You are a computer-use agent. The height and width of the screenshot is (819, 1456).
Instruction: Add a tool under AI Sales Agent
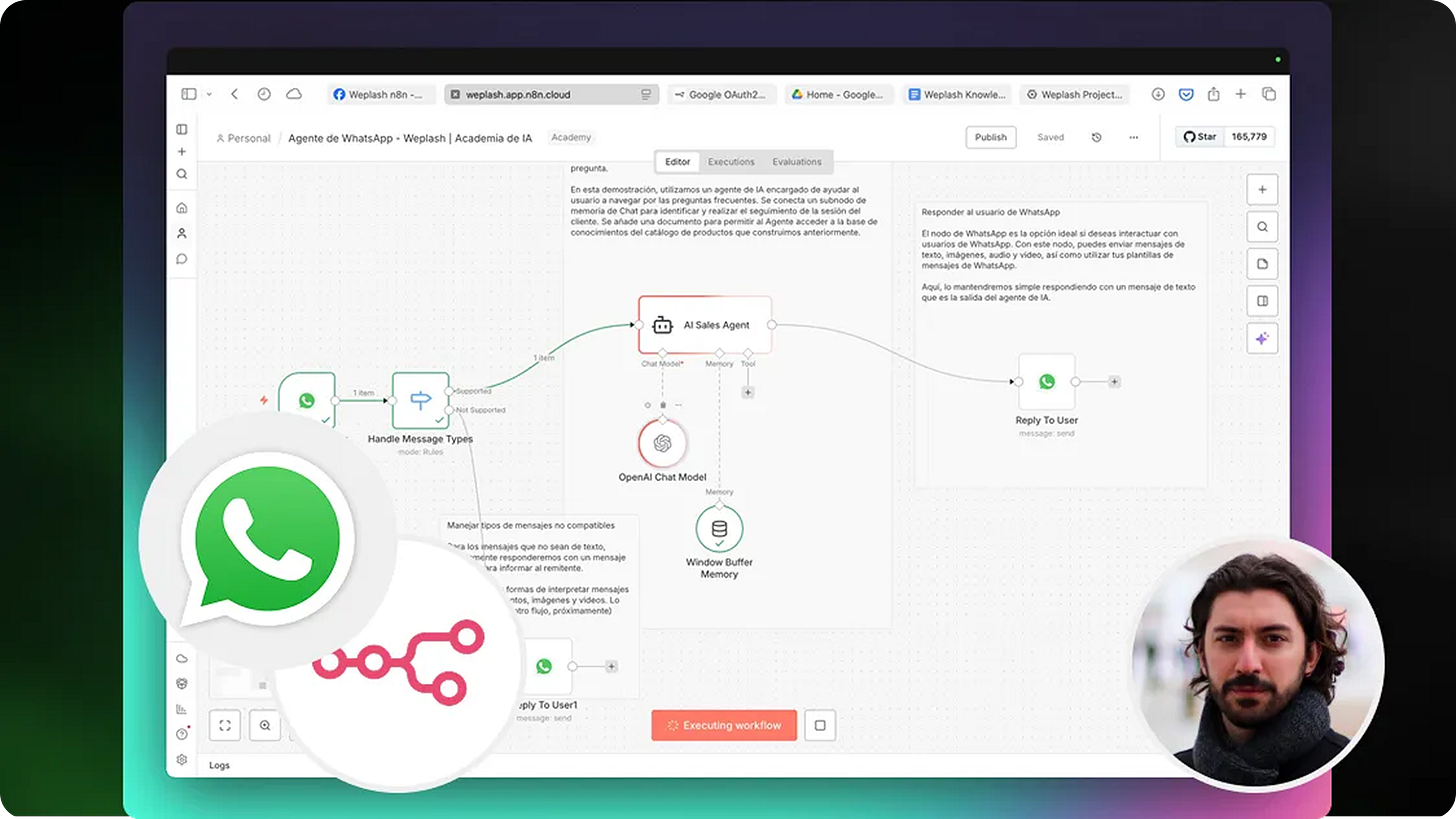click(748, 393)
